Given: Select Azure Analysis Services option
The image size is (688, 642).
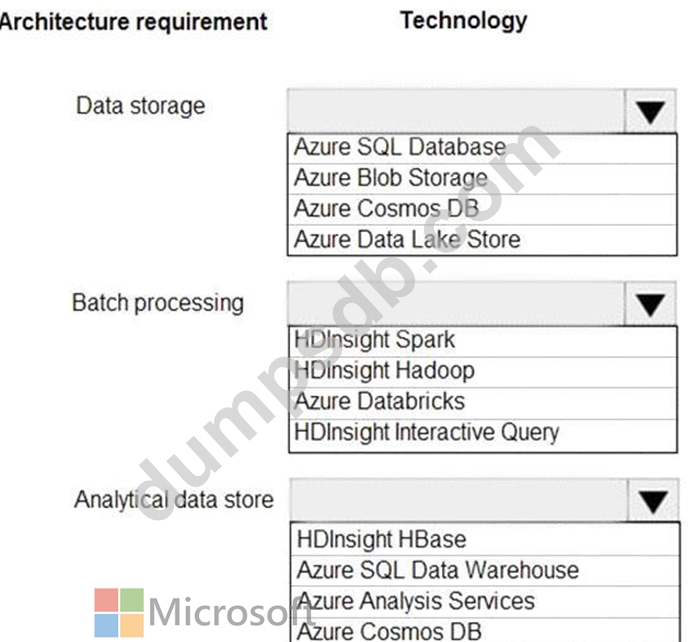Looking at the screenshot, I should coord(416,602).
